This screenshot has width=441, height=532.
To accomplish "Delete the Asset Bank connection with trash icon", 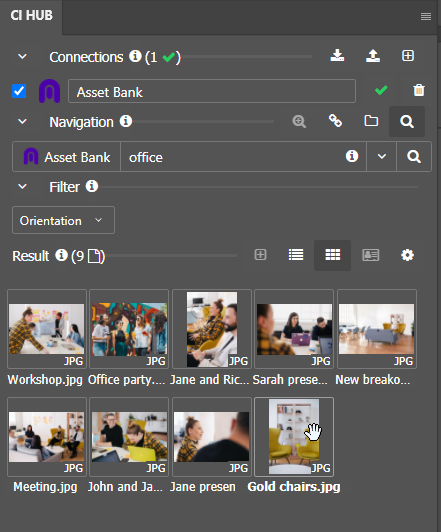I will tap(419, 90).
